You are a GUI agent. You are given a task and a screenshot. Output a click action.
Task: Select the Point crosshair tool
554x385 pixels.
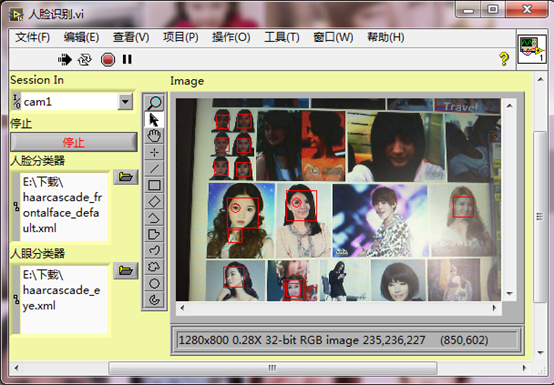[x=154, y=152]
